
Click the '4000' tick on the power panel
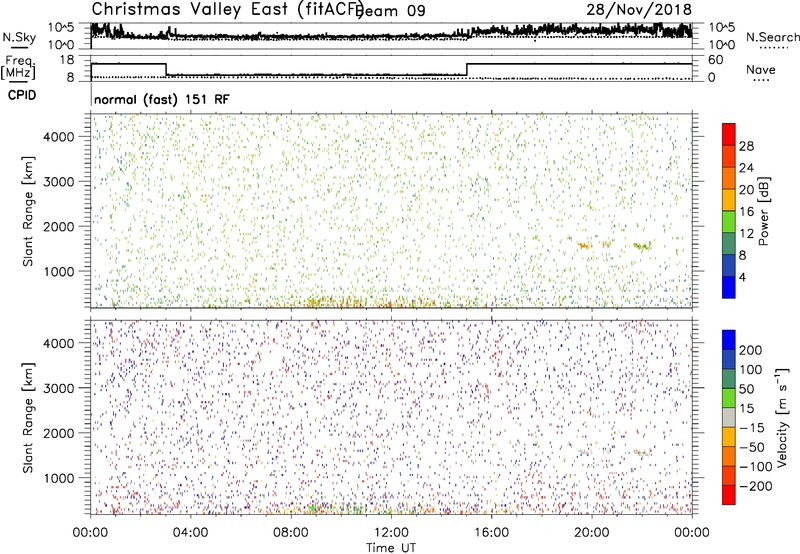coord(58,137)
